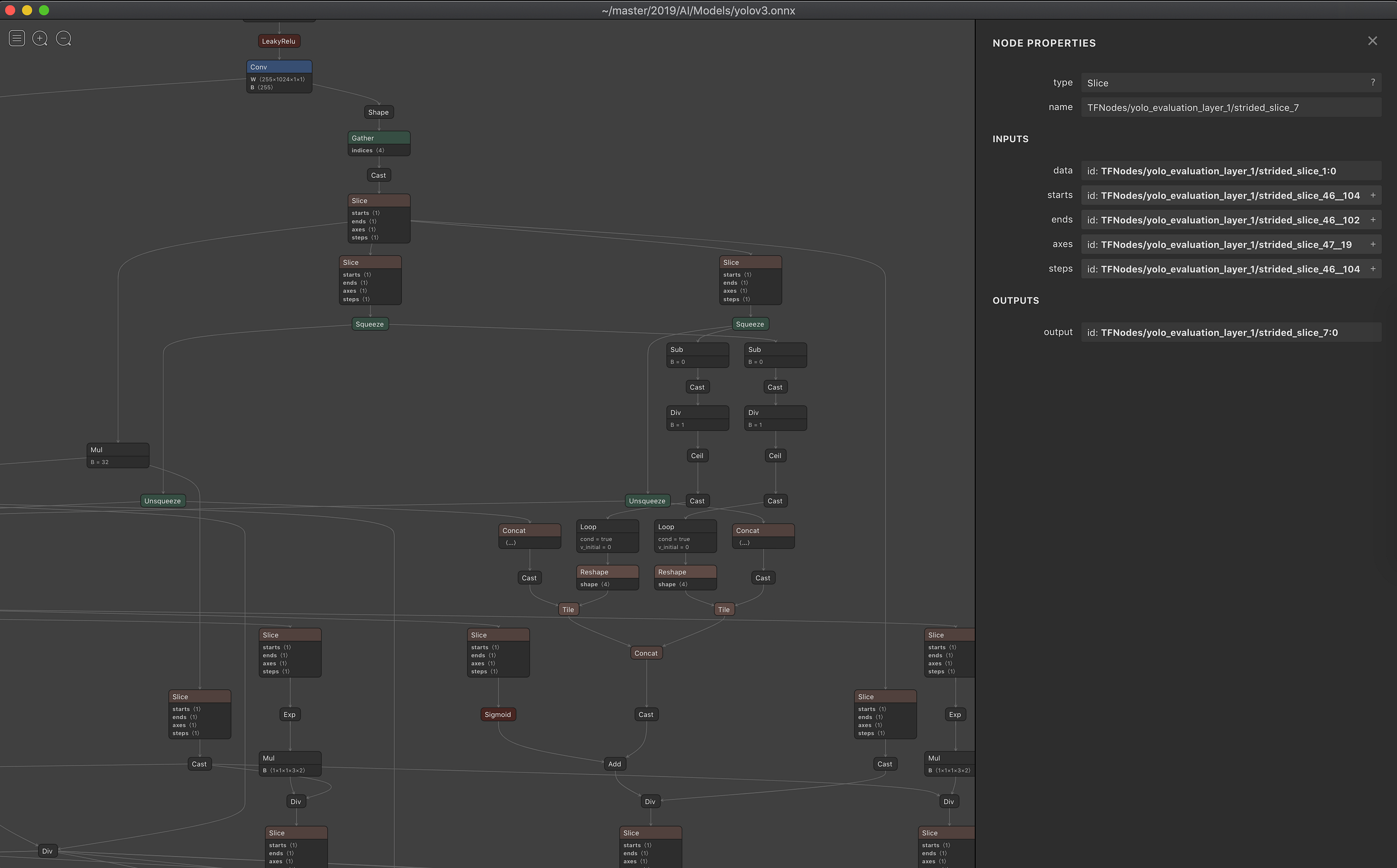Close the Node Properties panel

point(1372,41)
